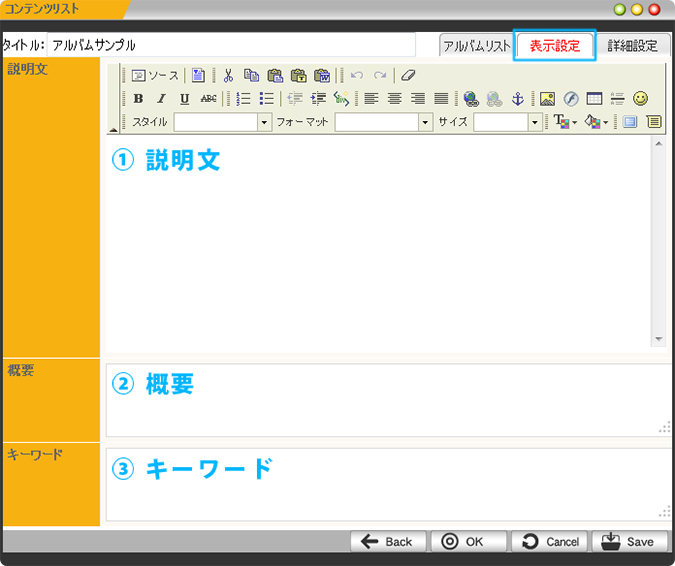Open the text color picker
675x566 pixels.
pos(565,122)
